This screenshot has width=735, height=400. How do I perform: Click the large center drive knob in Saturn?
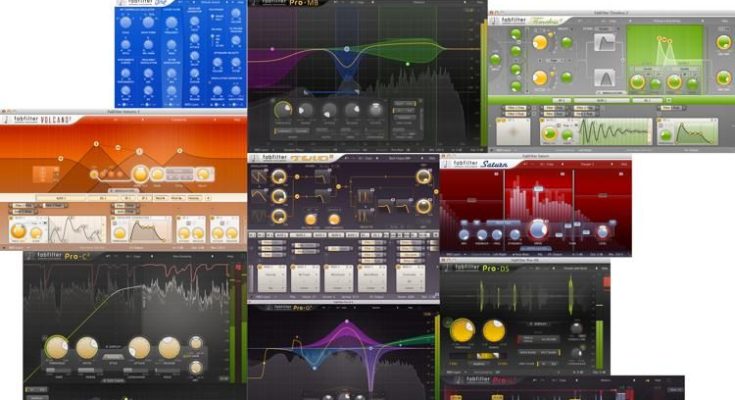coord(539,229)
